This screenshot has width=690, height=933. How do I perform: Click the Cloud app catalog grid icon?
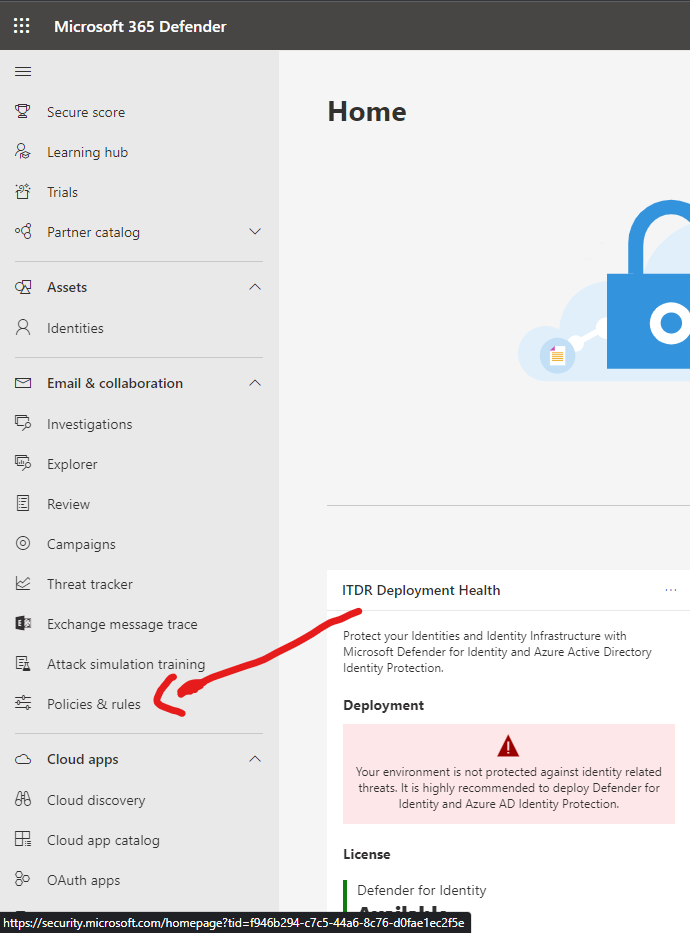[x=23, y=839]
